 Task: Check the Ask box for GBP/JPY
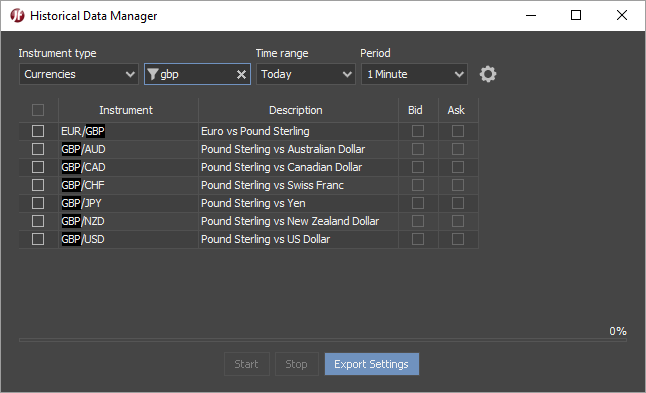(458, 203)
